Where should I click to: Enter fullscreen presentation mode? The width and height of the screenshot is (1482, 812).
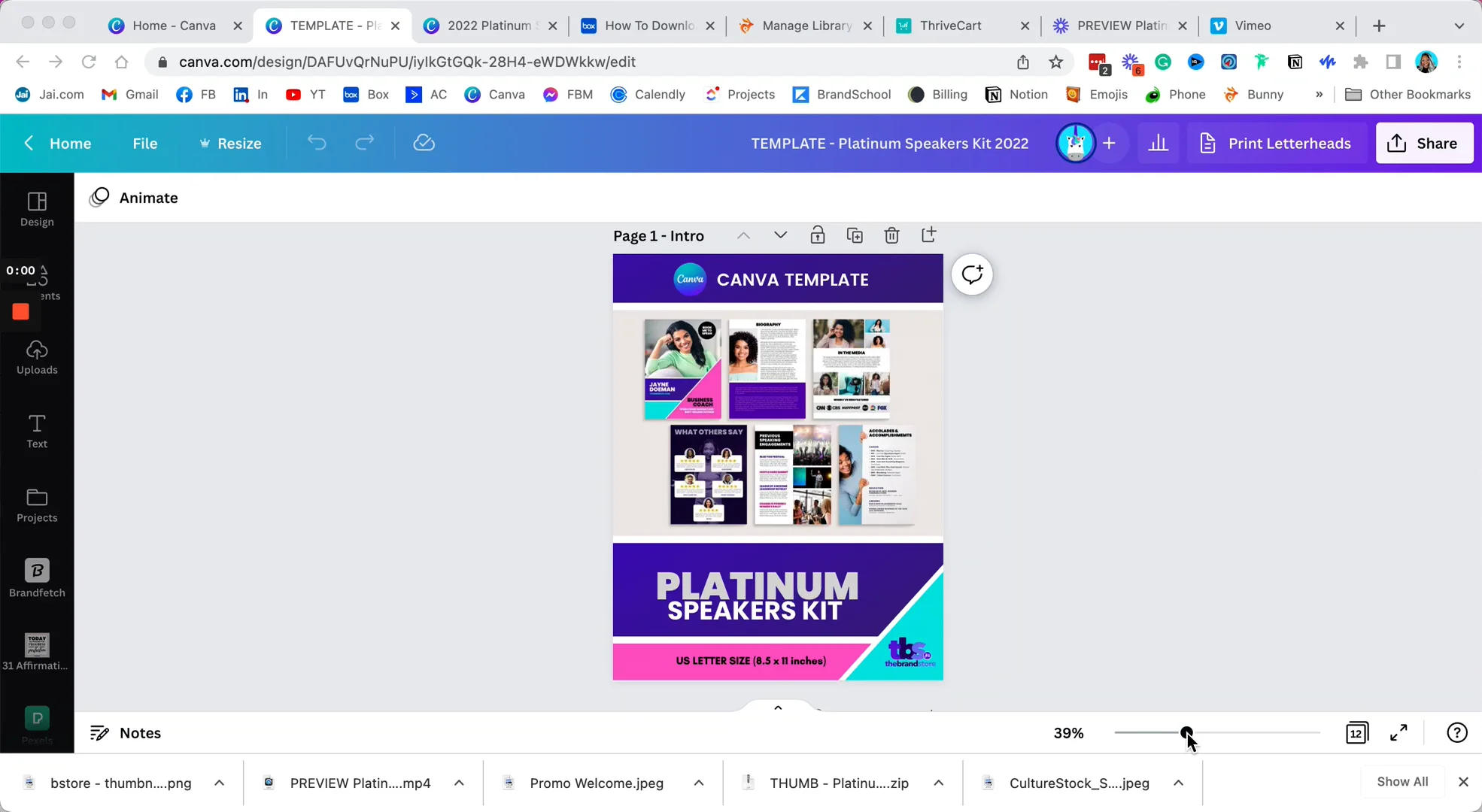click(1398, 732)
